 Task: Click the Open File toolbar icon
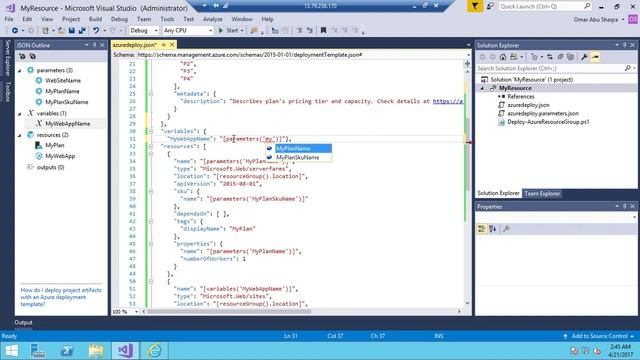tap(61, 31)
